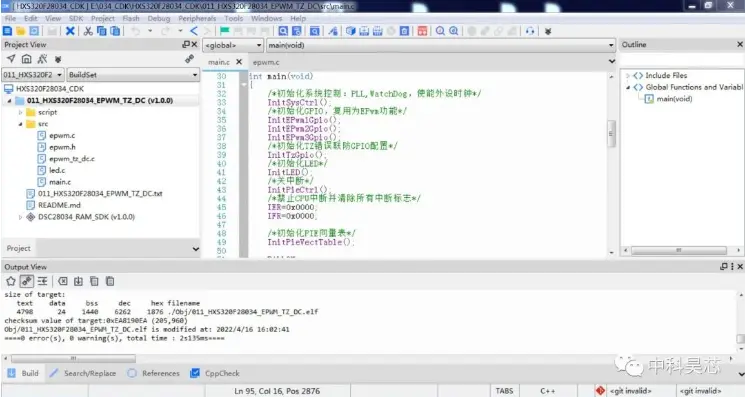
Task: Click the navigate back arrow icon
Action: pyautogui.click(x=193, y=31)
